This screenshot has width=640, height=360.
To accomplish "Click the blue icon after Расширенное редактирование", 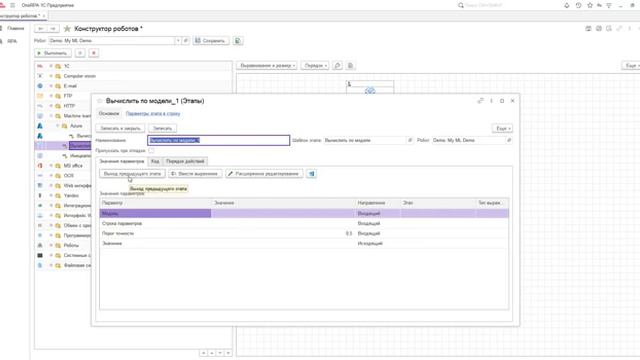I will pyautogui.click(x=311, y=174).
